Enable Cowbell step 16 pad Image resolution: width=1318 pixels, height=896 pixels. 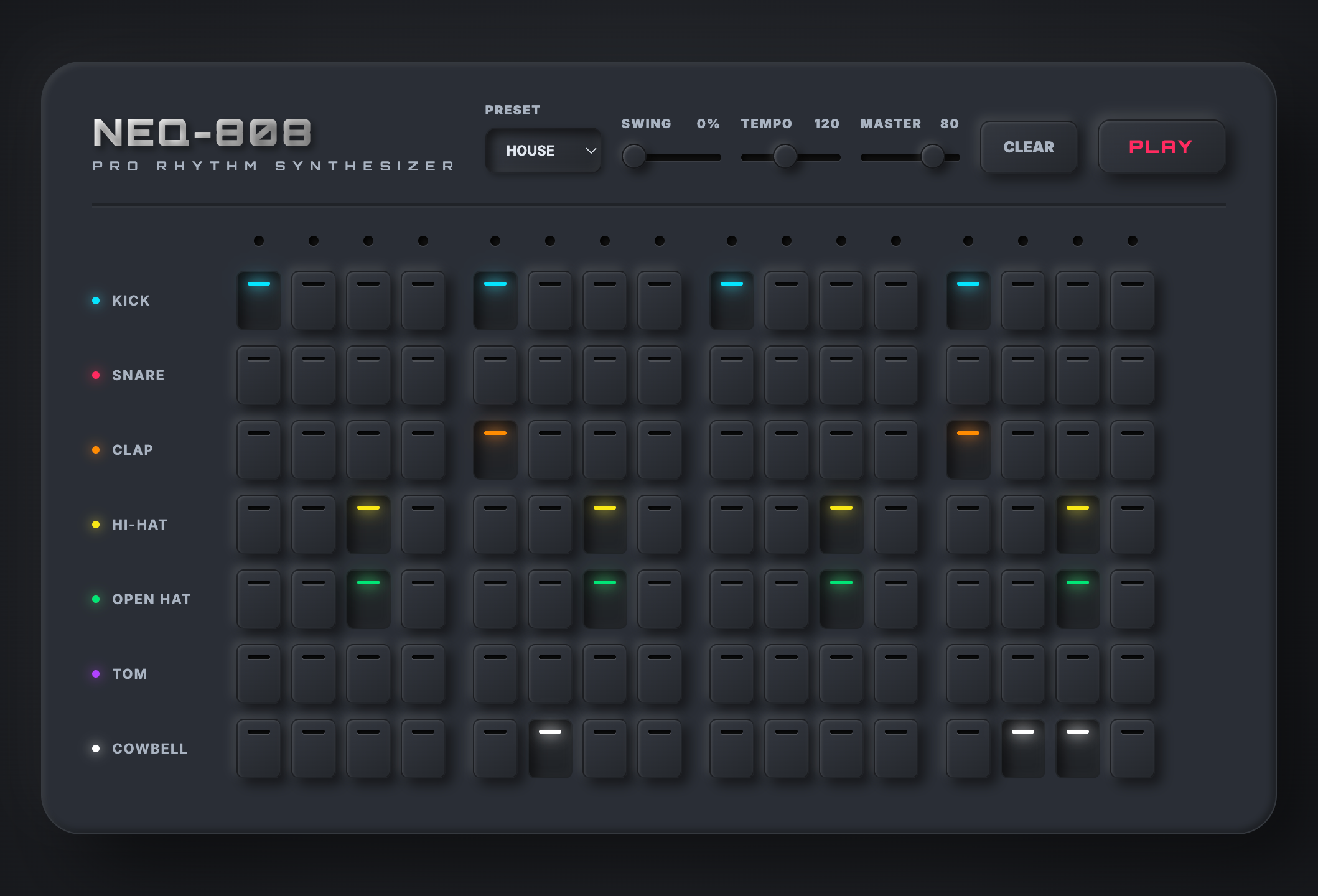tap(1133, 749)
